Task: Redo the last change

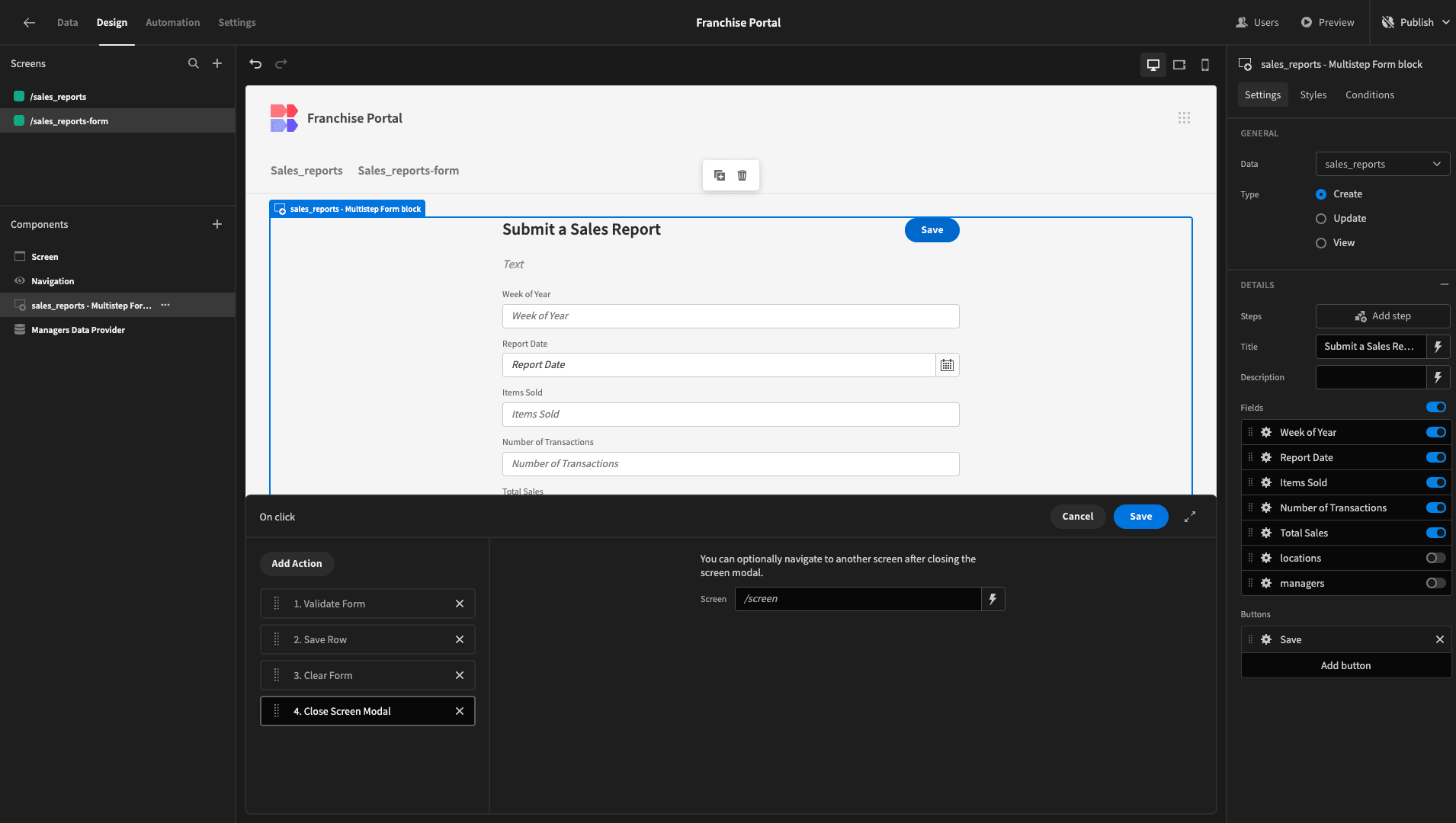Action: pyautogui.click(x=281, y=64)
